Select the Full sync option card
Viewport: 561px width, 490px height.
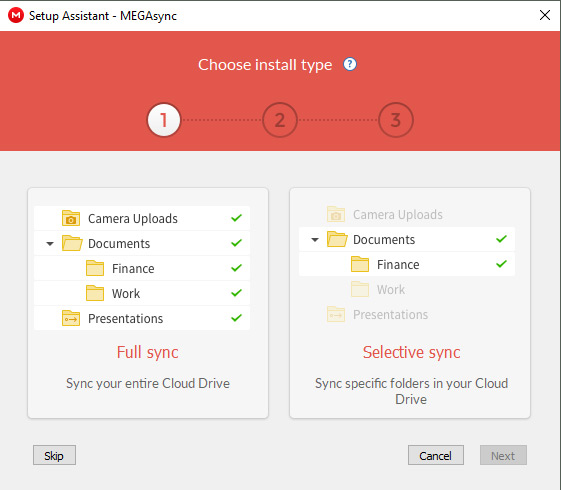click(x=148, y=303)
